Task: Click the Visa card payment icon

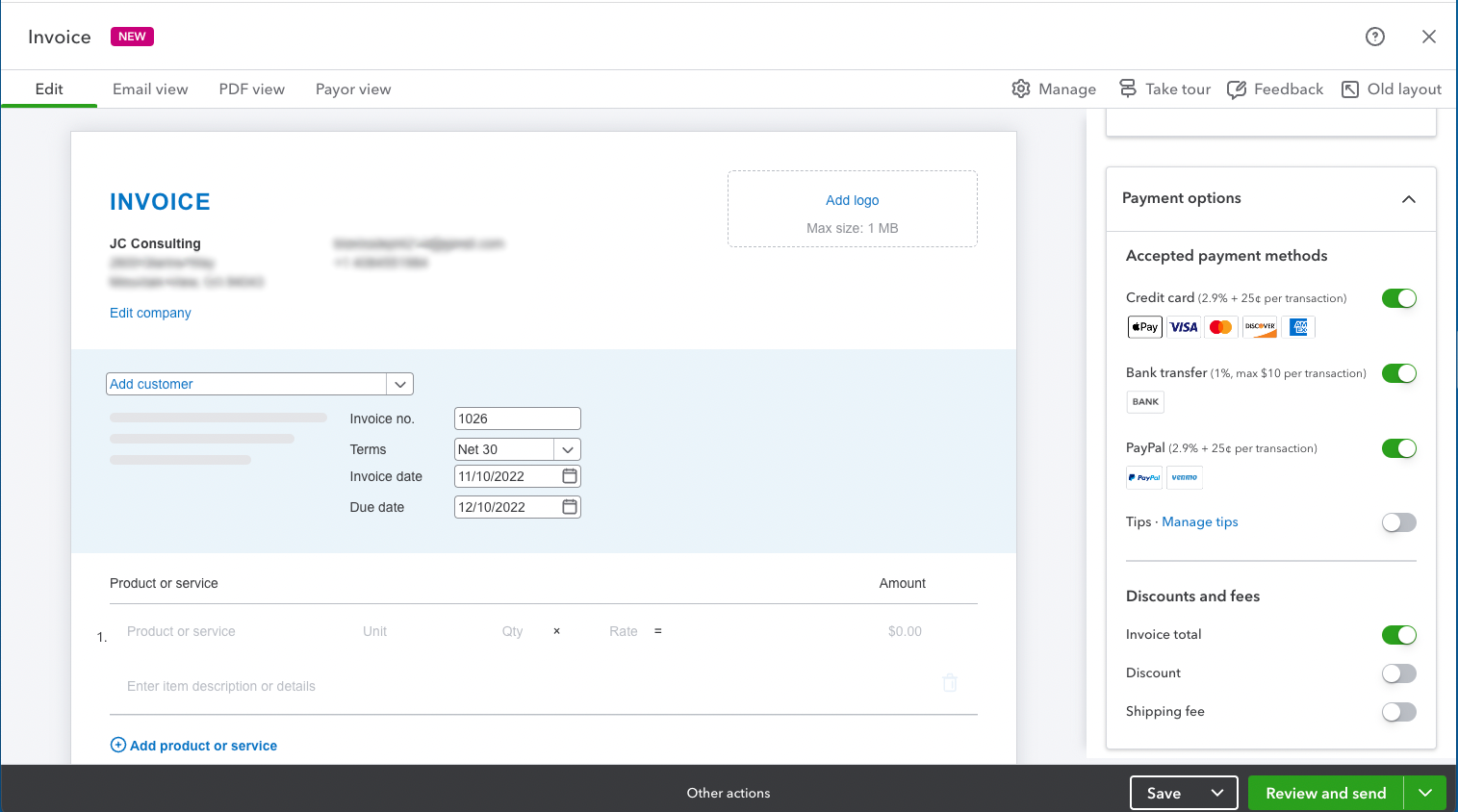Action: [x=1183, y=326]
